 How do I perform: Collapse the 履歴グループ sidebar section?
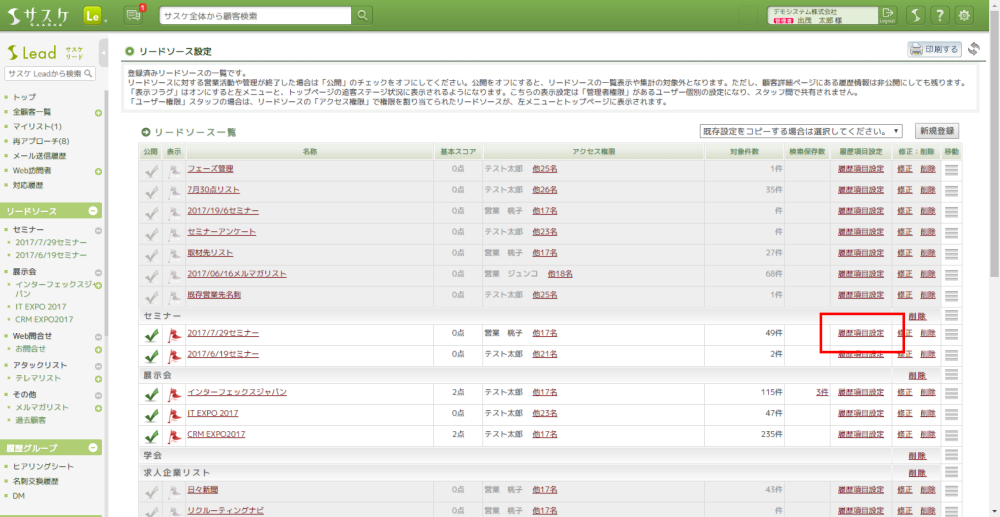[x=94, y=448]
